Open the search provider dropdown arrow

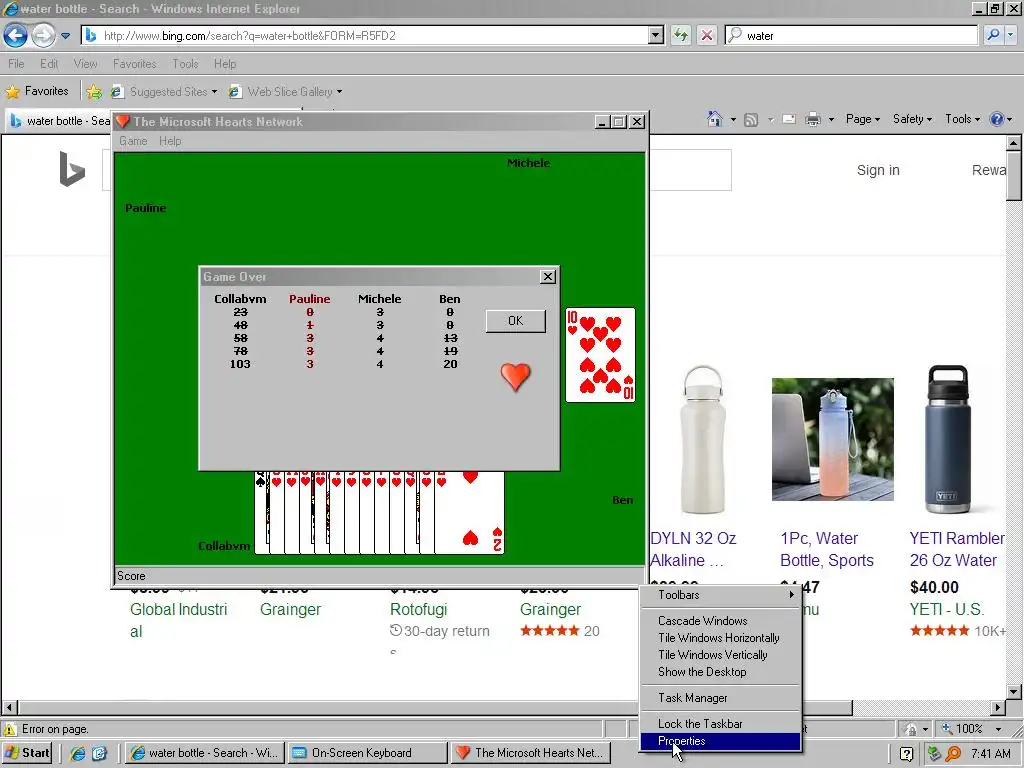point(1011,35)
